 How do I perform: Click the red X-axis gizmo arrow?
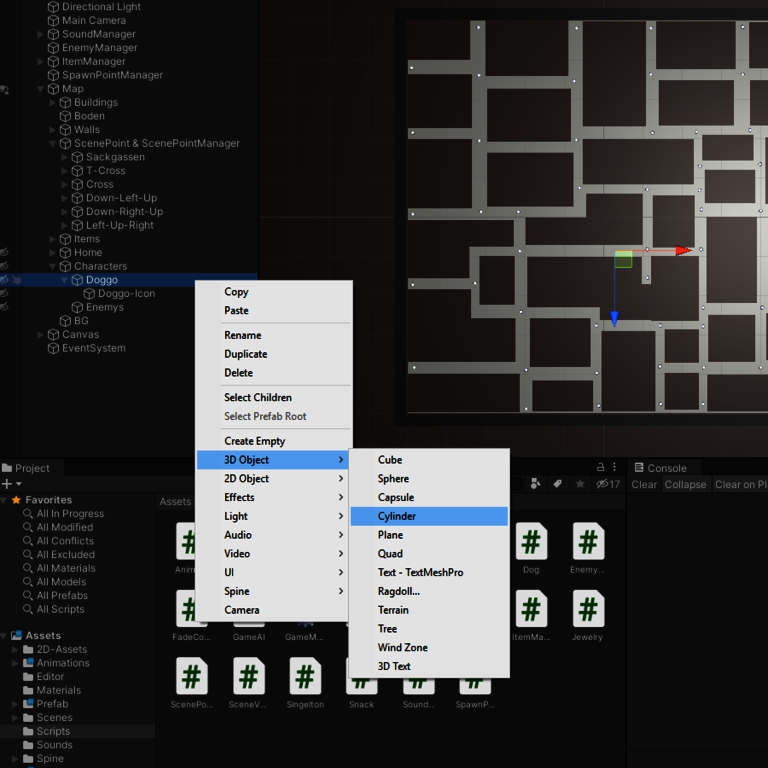click(x=682, y=250)
